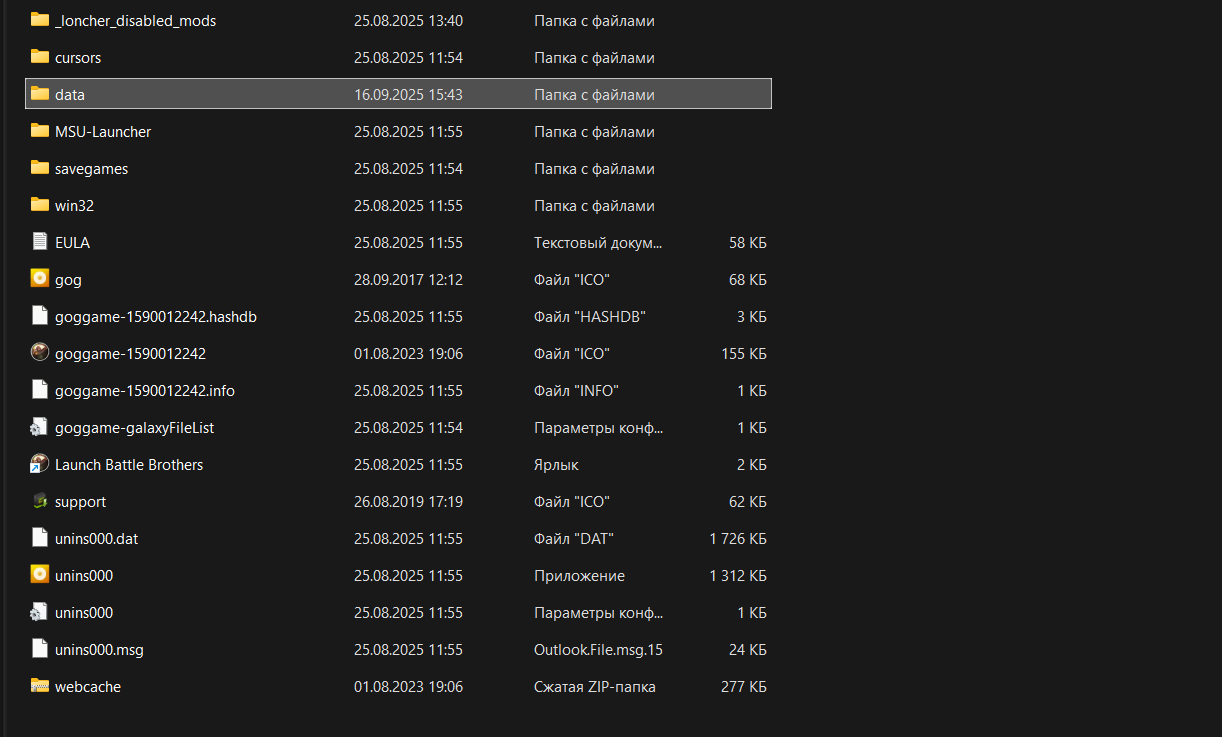This screenshot has height=737, width=1222.
Task: Click the support ICO file icon
Action: (x=40, y=501)
